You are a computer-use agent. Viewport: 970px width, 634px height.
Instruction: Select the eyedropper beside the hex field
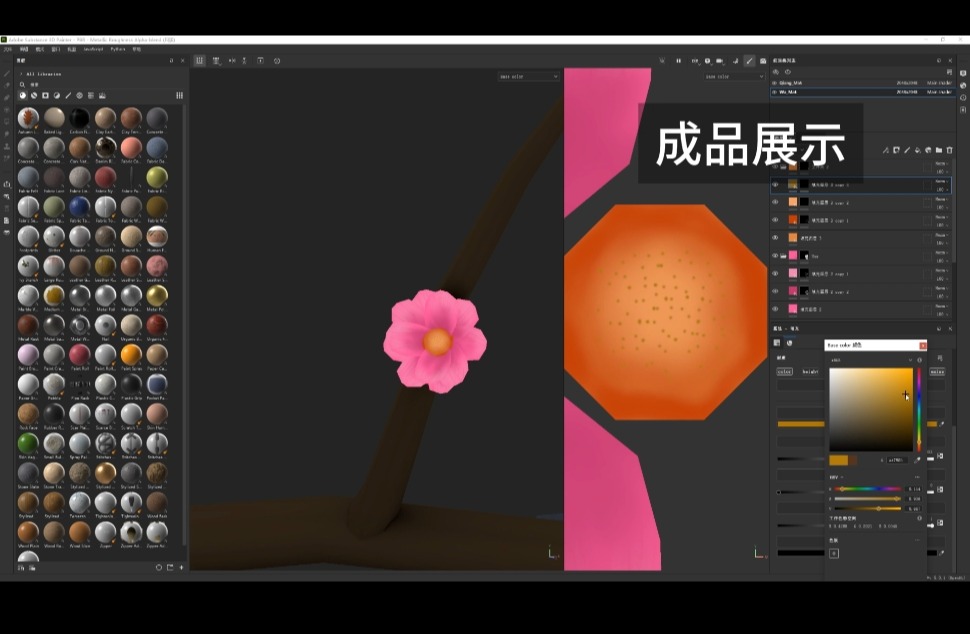tap(917, 460)
